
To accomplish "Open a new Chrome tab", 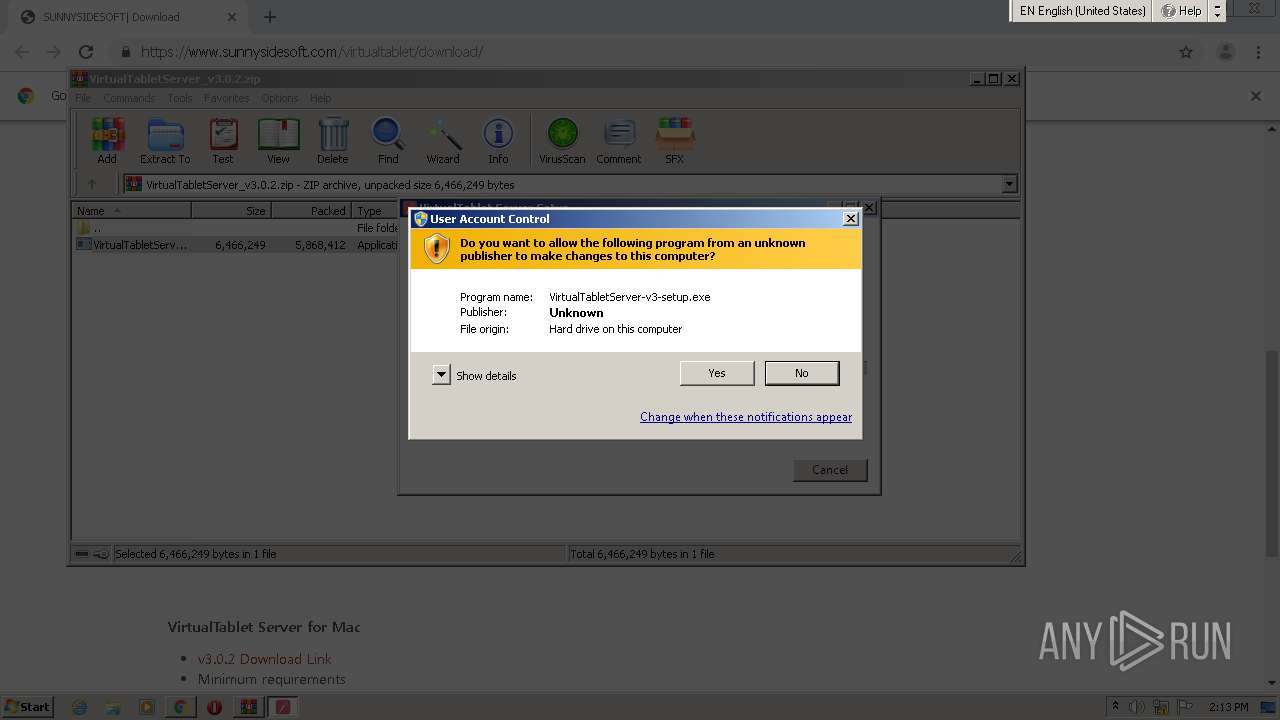I will pos(270,16).
